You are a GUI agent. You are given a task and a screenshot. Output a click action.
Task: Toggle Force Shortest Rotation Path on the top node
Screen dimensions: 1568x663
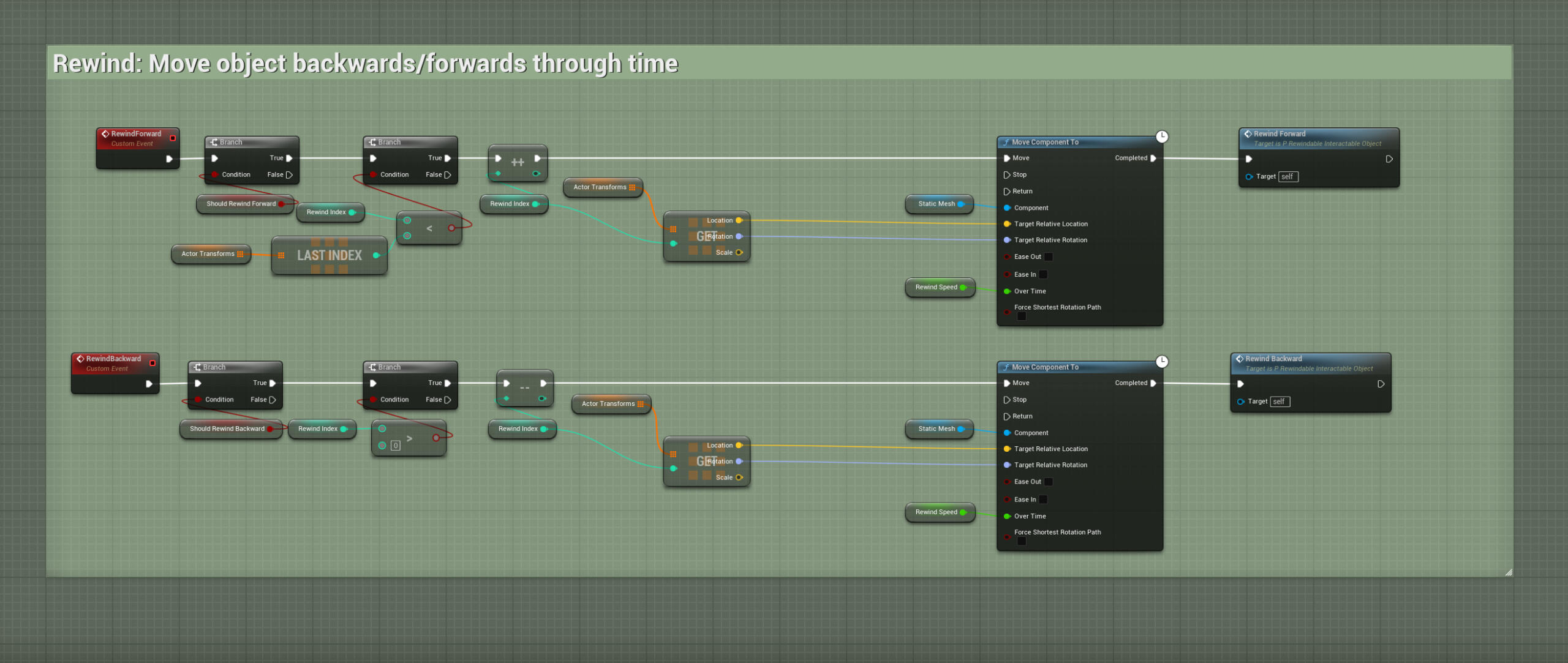point(1022,317)
